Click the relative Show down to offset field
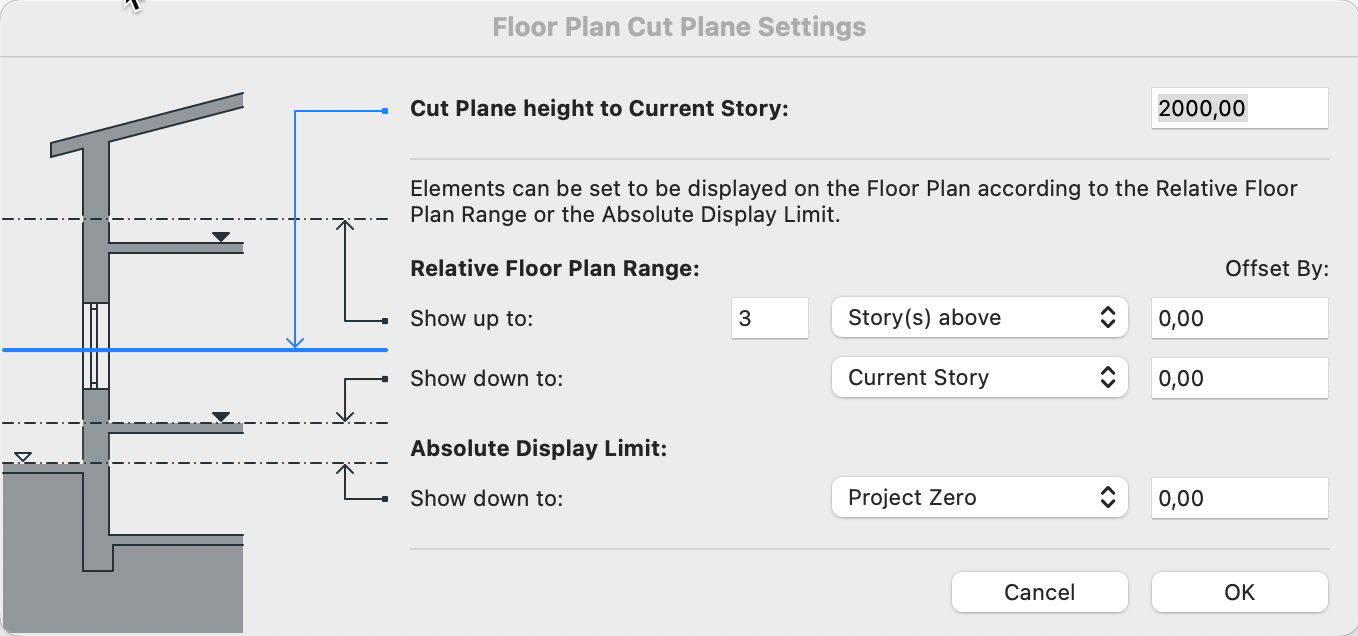1358x636 pixels. [1240, 378]
